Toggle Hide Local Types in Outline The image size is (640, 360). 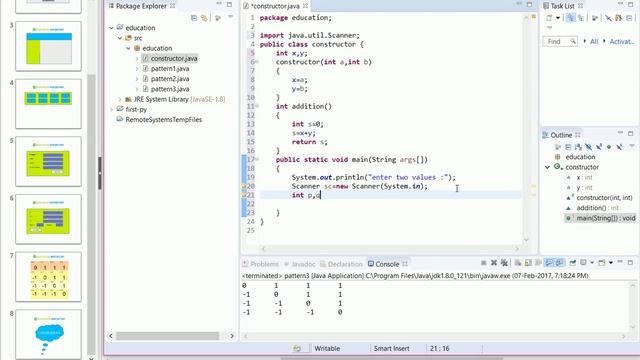point(619,147)
